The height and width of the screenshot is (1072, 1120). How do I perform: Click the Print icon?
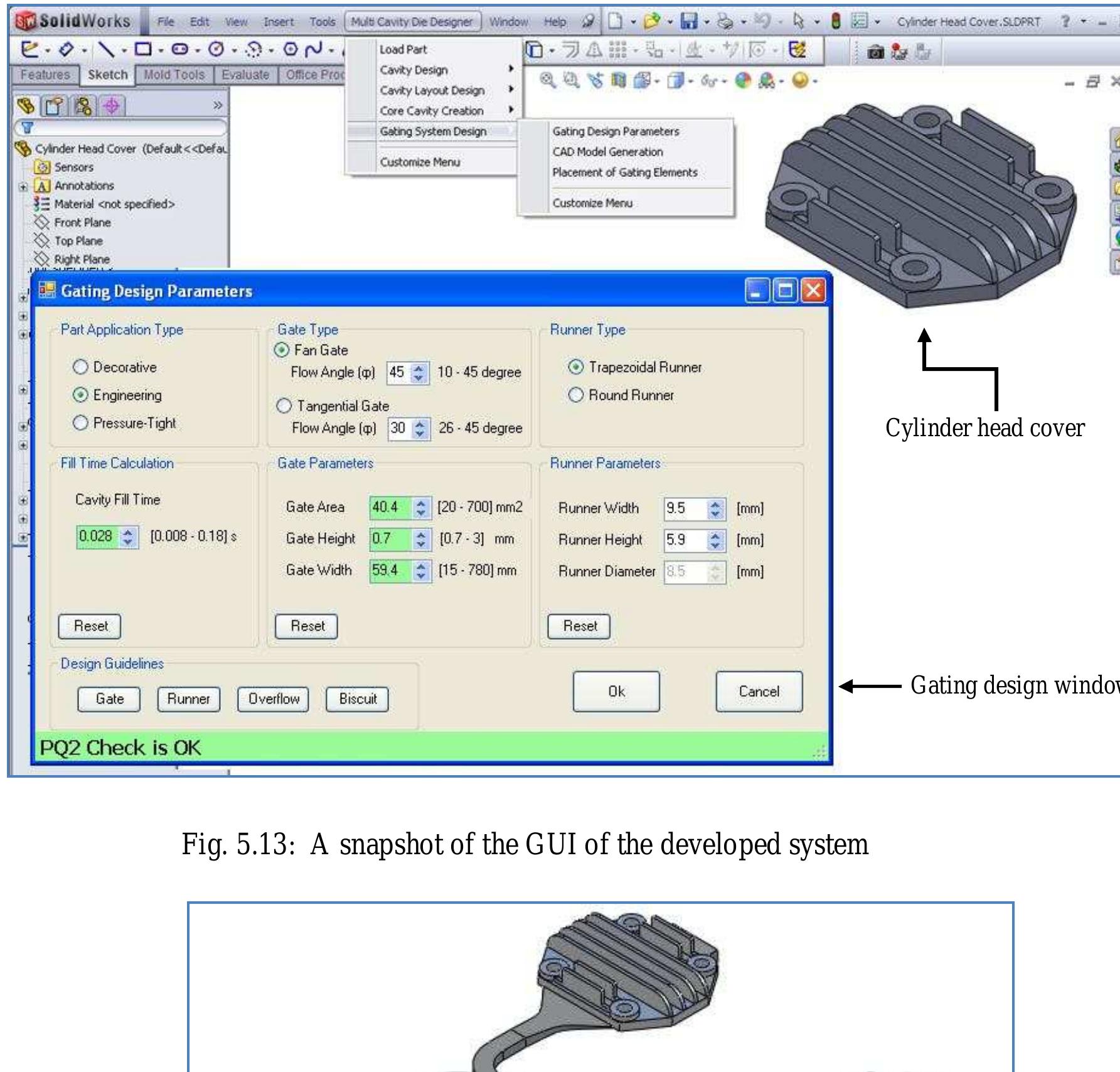[726, 22]
